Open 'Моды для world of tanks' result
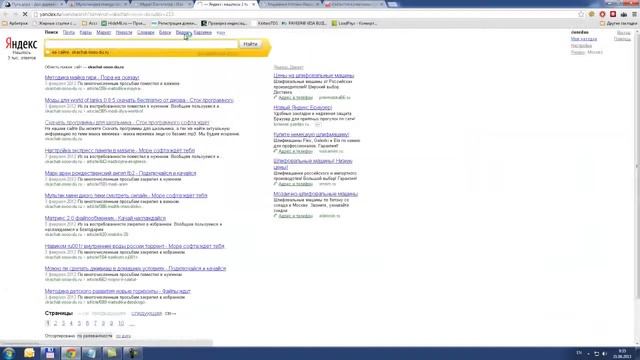Image resolution: width=640 pixels, height=360 pixels. click(x=139, y=100)
